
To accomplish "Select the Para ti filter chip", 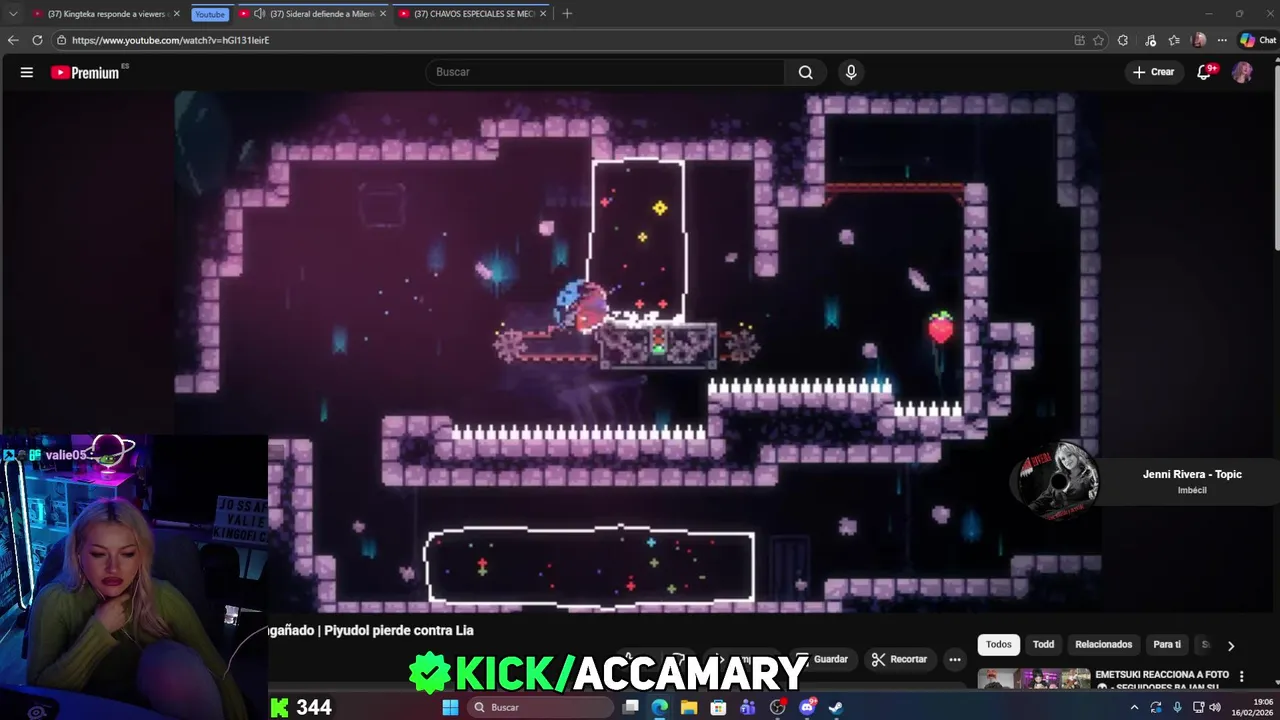I will [x=1167, y=645].
